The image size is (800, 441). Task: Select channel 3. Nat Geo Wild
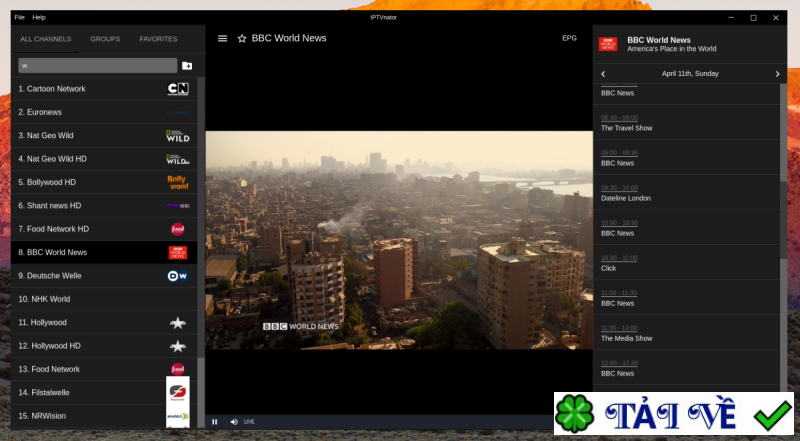pyautogui.click(x=104, y=136)
